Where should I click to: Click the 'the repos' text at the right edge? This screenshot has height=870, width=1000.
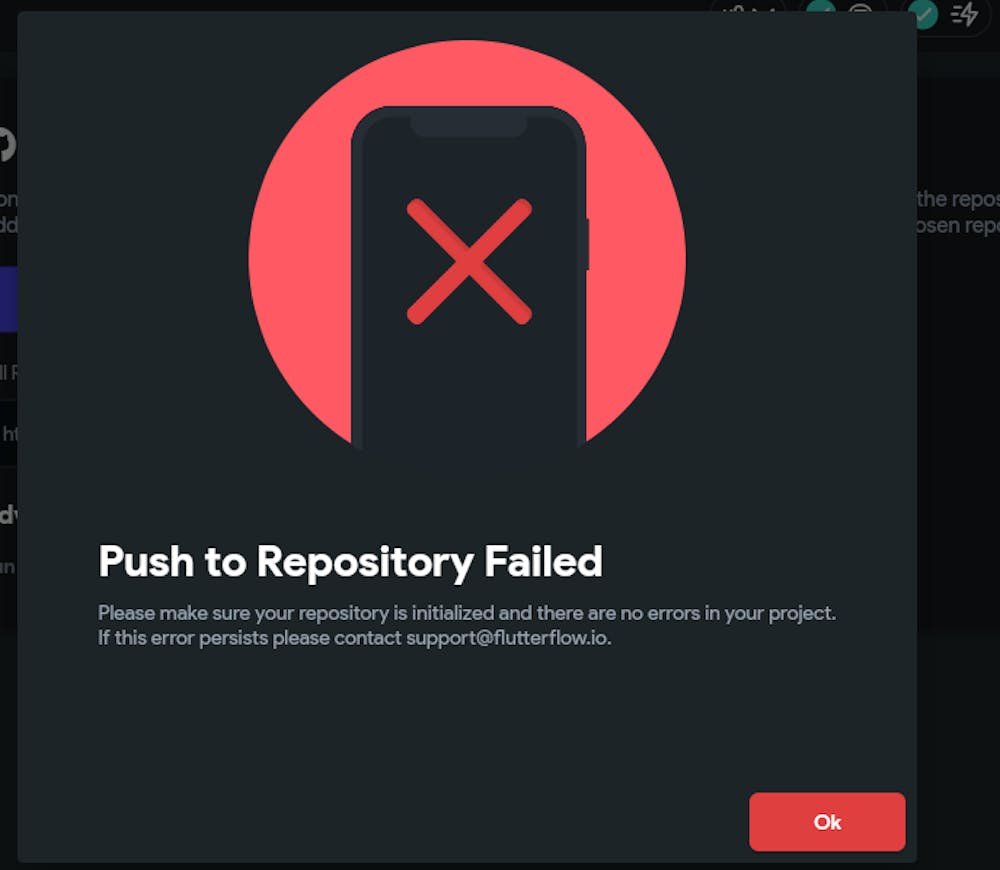tap(958, 199)
